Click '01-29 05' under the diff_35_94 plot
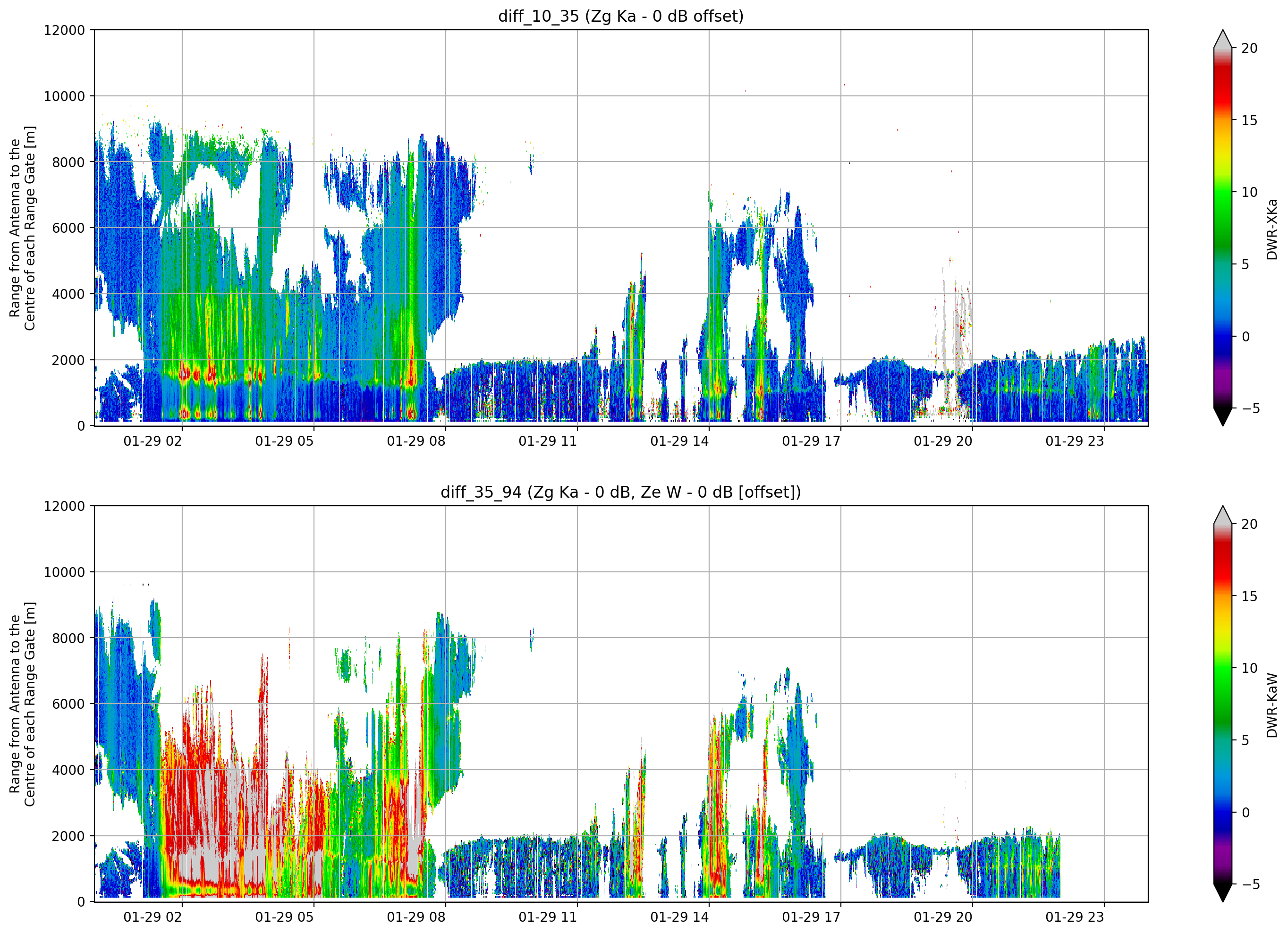This screenshot has width=1288, height=934. click(285, 917)
